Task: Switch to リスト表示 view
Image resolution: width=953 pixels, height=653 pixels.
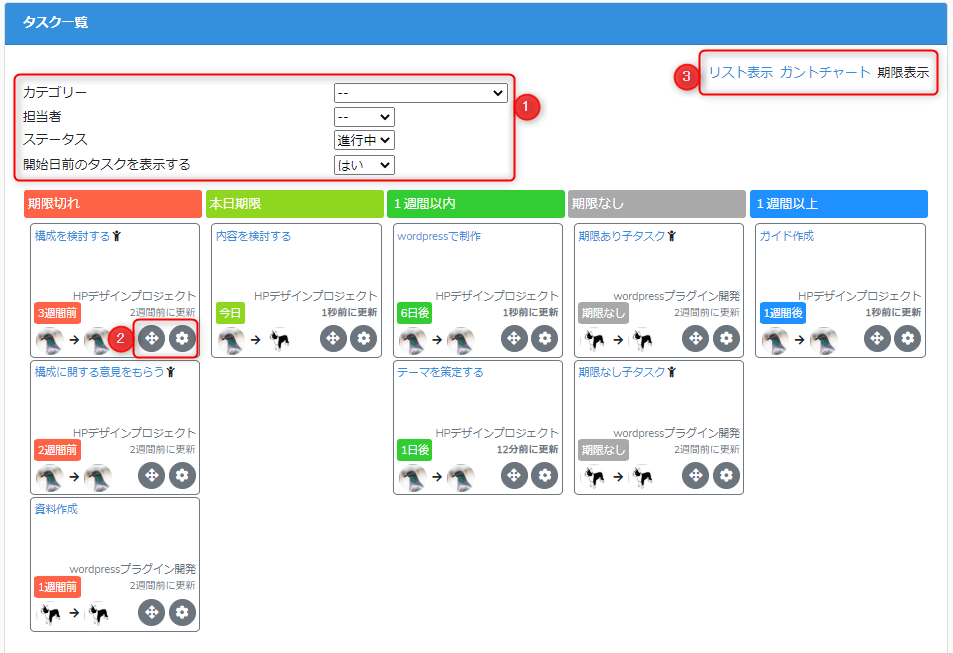Action: 741,72
